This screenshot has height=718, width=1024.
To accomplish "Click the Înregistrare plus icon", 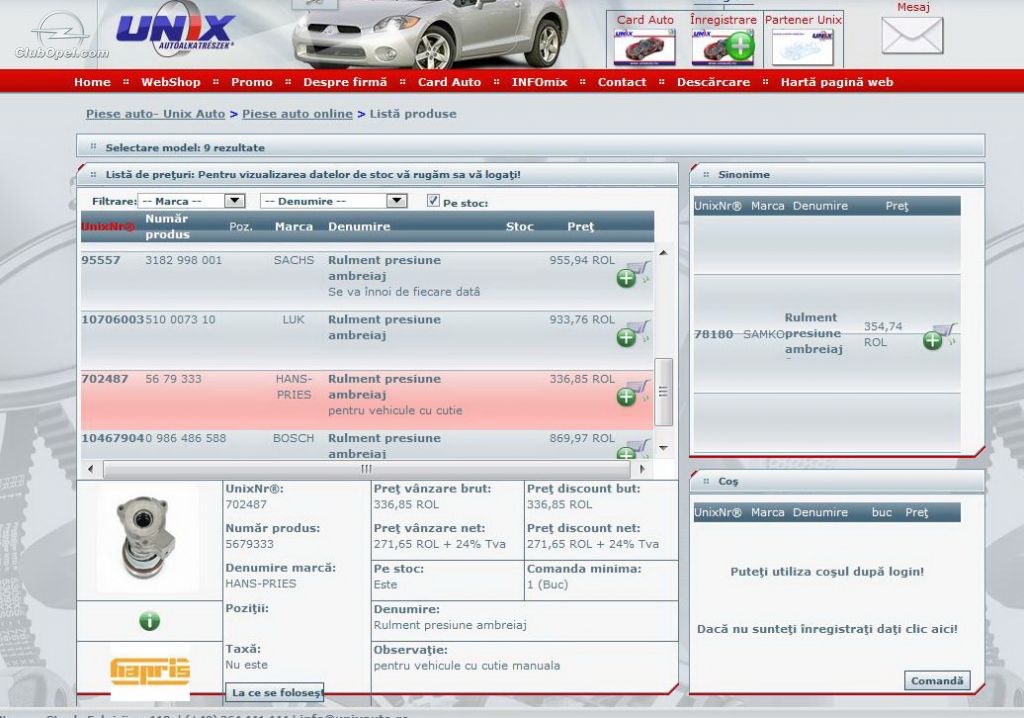I will tap(739, 46).
